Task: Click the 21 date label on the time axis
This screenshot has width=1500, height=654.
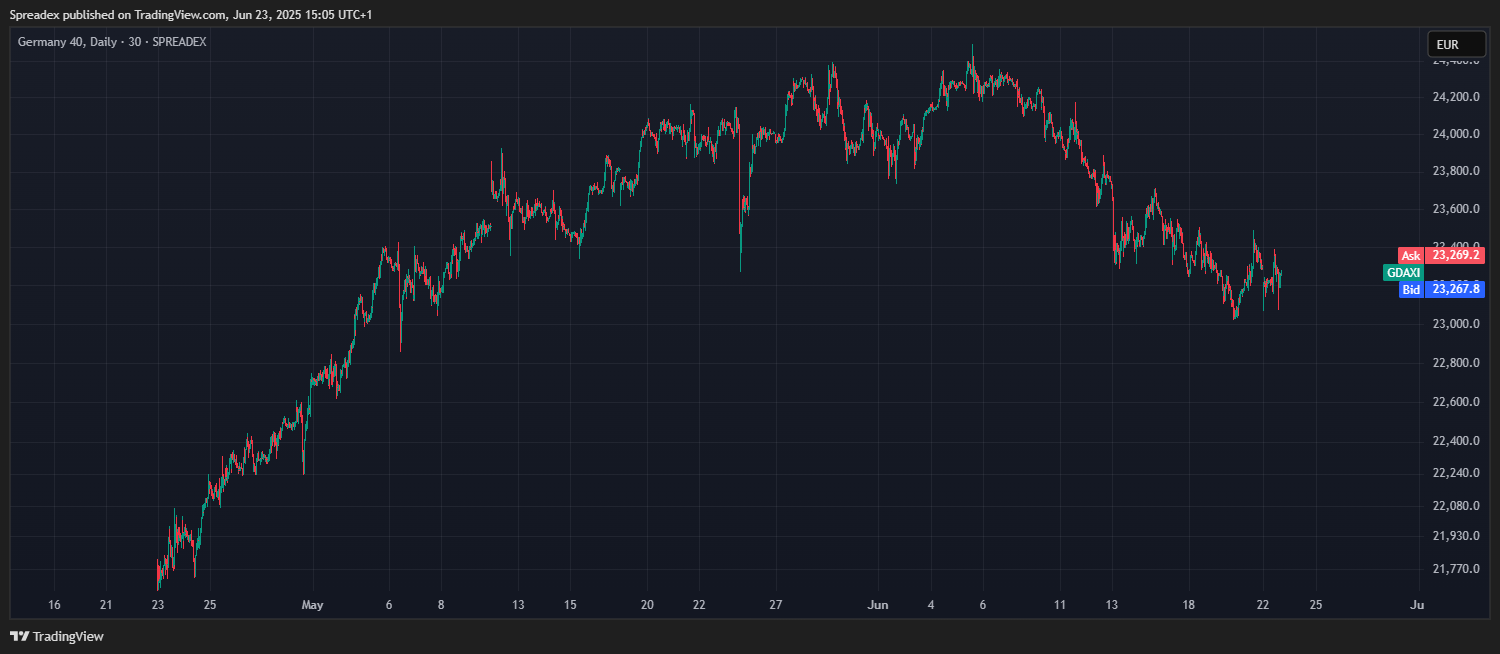Action: point(107,605)
